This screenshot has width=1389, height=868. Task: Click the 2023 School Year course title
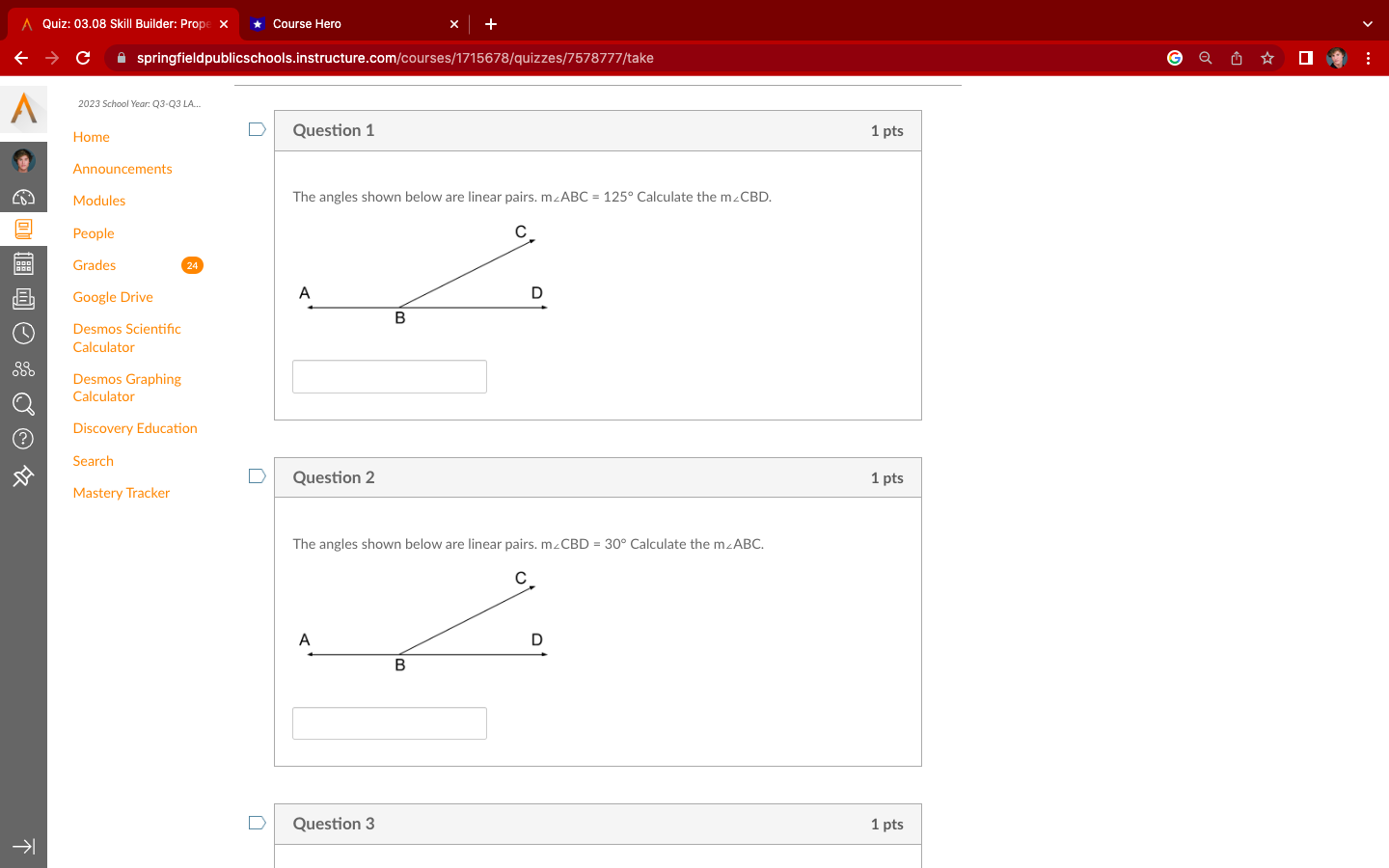click(x=140, y=103)
